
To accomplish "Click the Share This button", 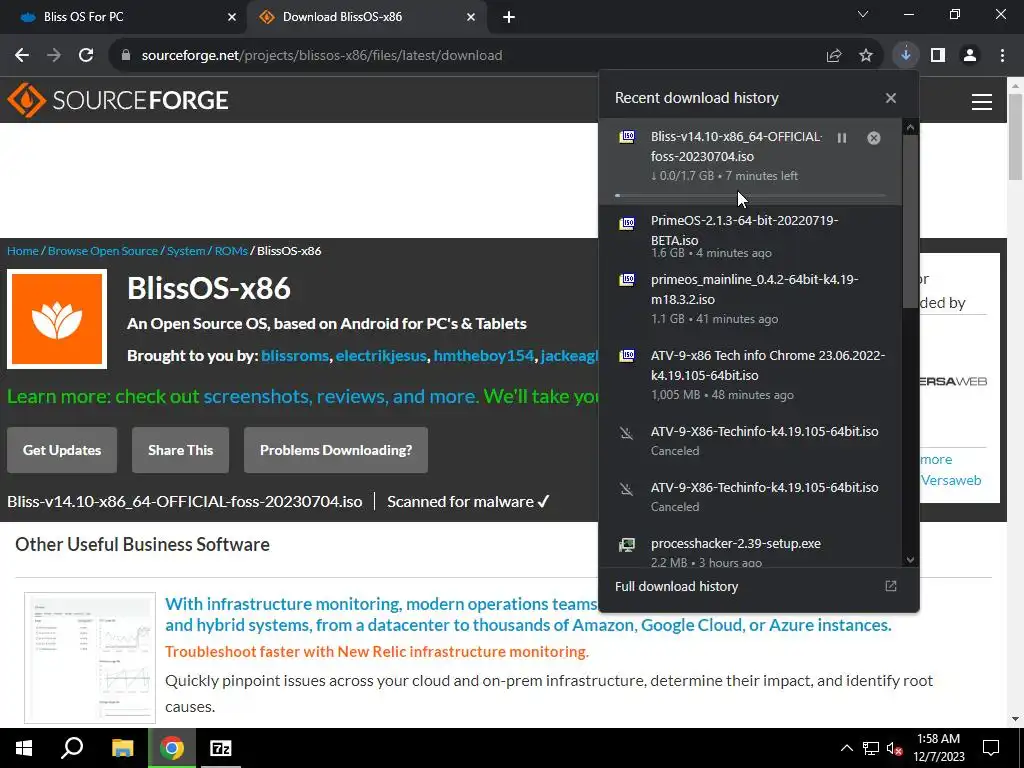I will 180,450.
